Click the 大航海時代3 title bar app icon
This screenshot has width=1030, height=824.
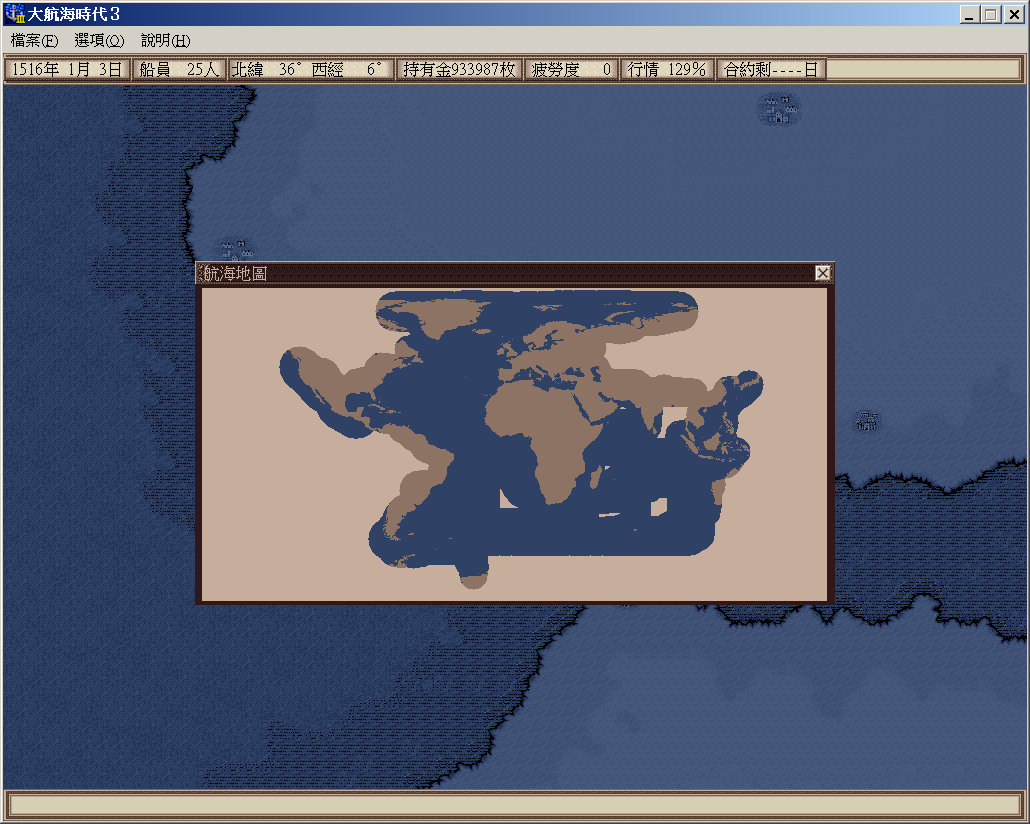(15, 14)
